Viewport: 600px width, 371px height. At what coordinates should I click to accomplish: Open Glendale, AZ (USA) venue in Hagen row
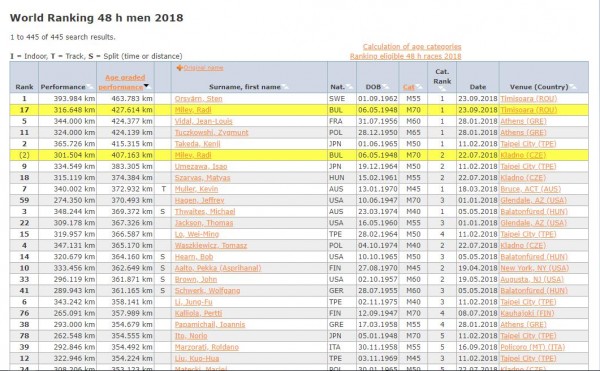point(533,200)
